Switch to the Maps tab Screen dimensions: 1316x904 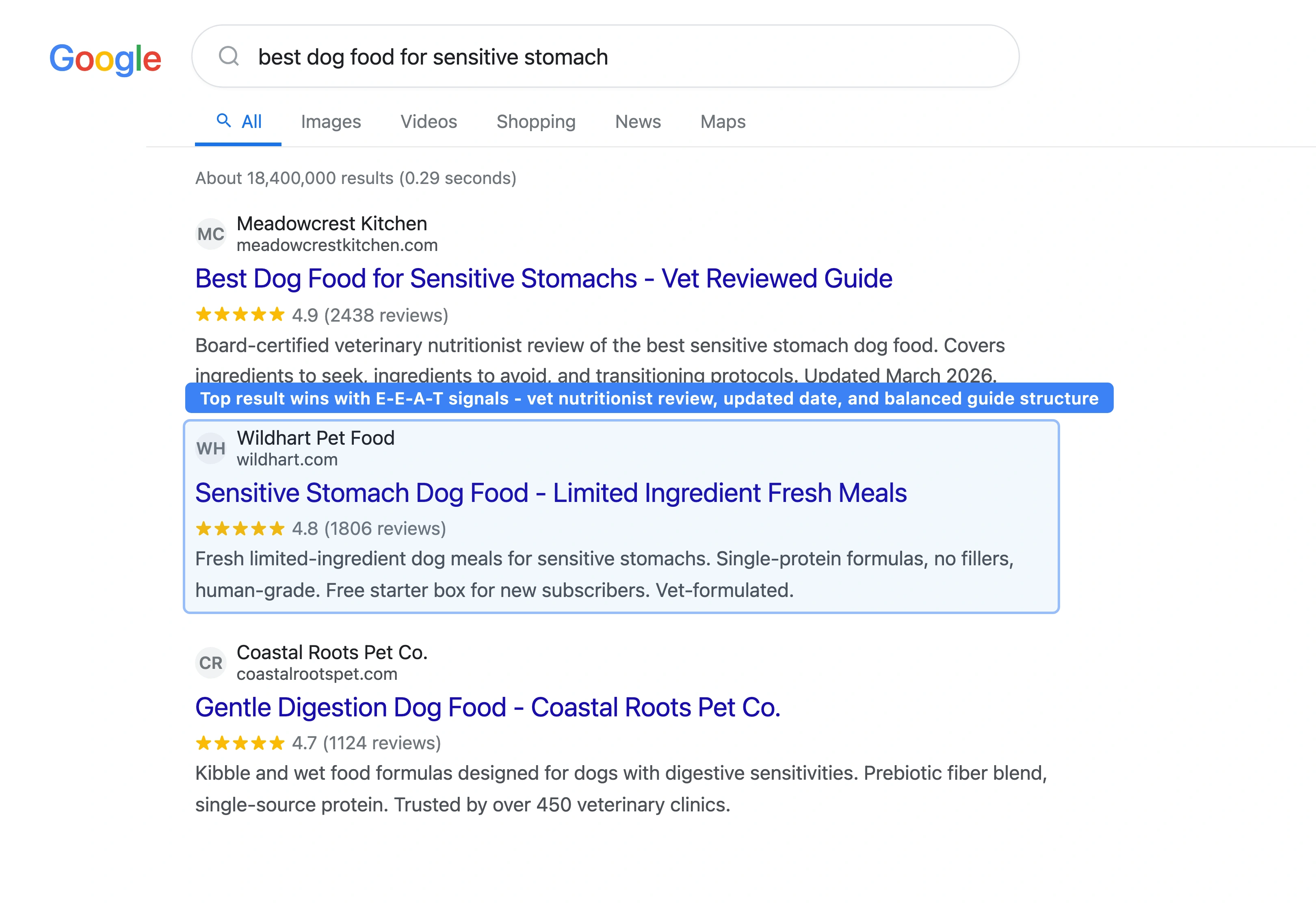point(722,121)
